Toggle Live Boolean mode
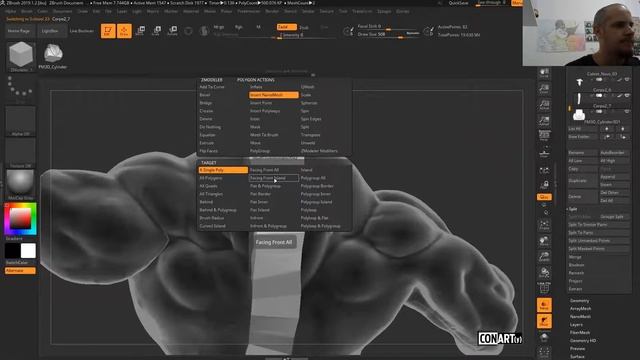 pyautogui.click(x=82, y=31)
